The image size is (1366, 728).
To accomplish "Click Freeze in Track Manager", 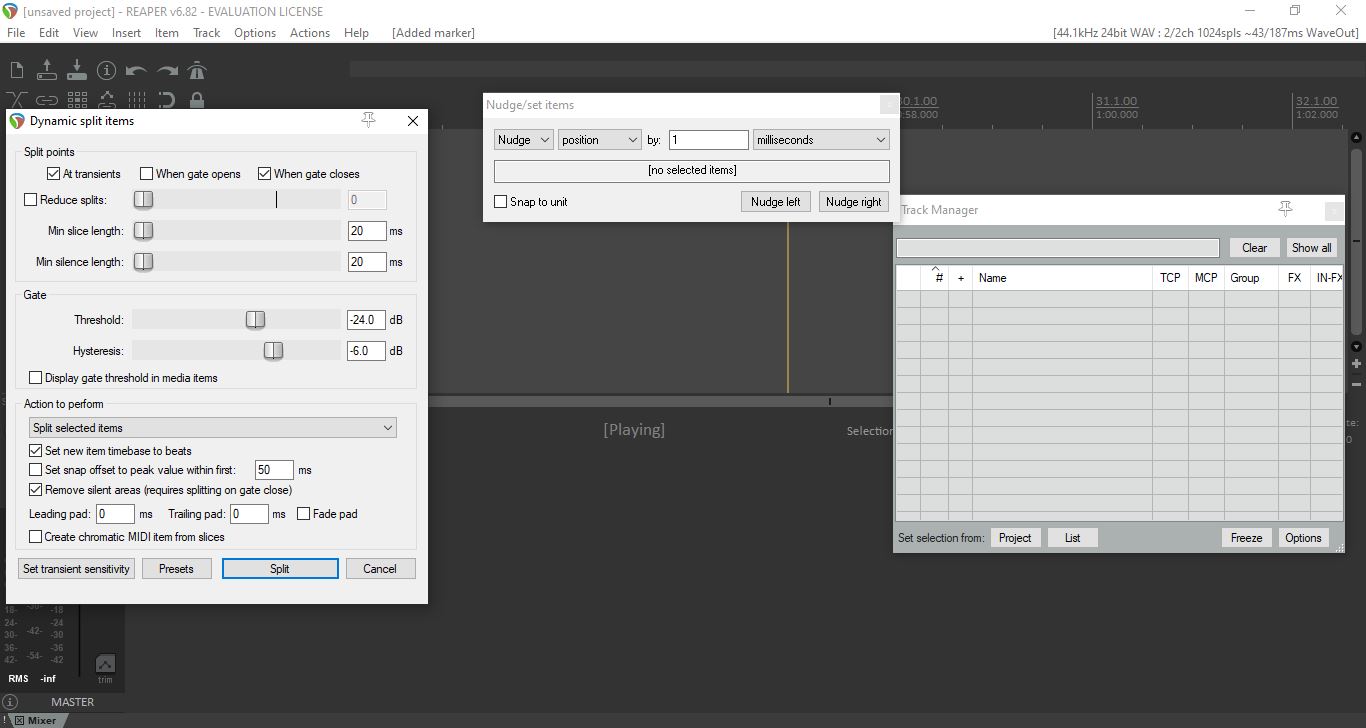I will point(1246,538).
